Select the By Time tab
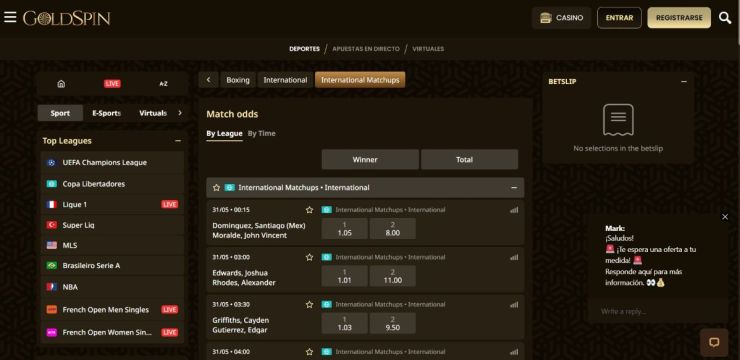 [261, 134]
